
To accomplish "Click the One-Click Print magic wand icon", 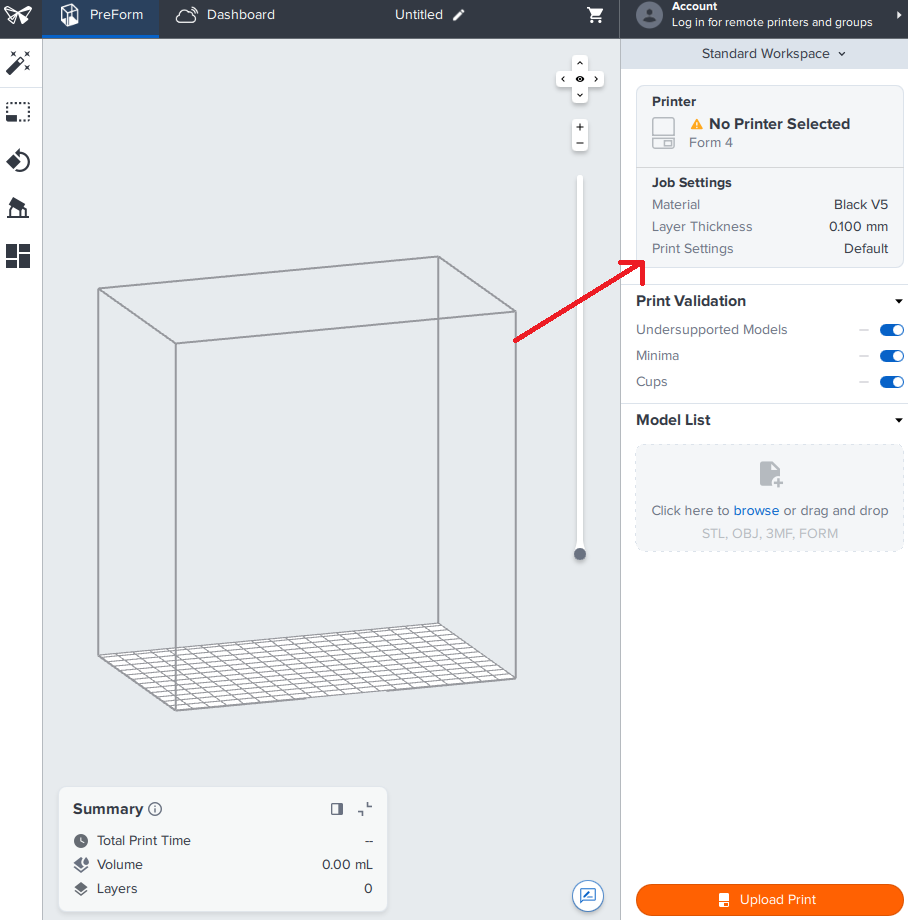I will point(18,64).
